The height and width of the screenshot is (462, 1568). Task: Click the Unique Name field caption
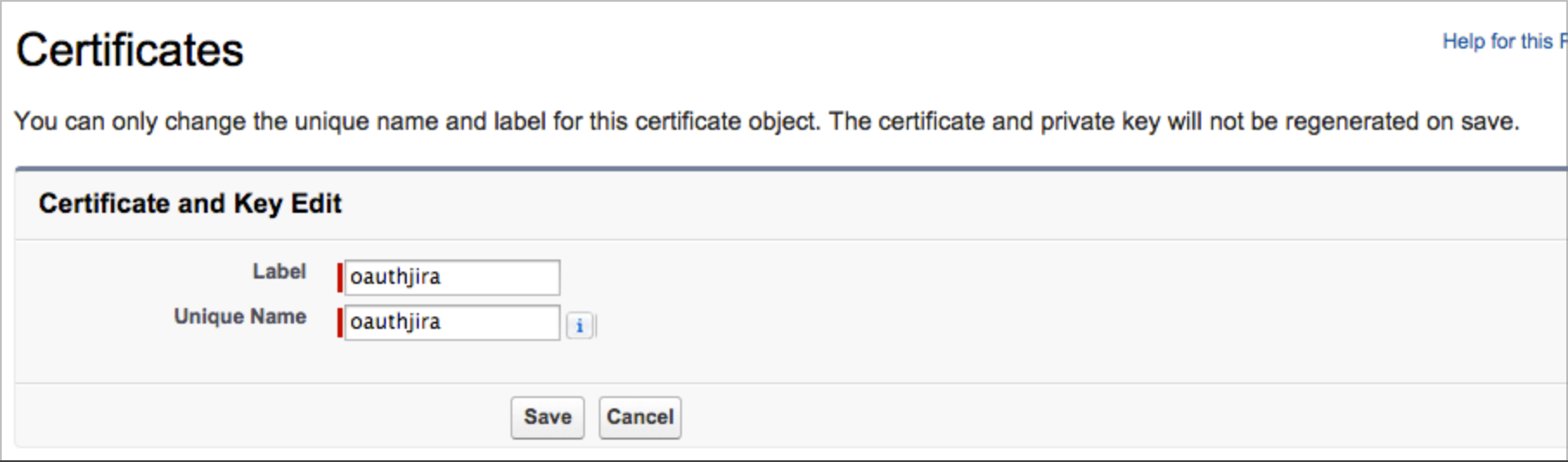point(240,317)
